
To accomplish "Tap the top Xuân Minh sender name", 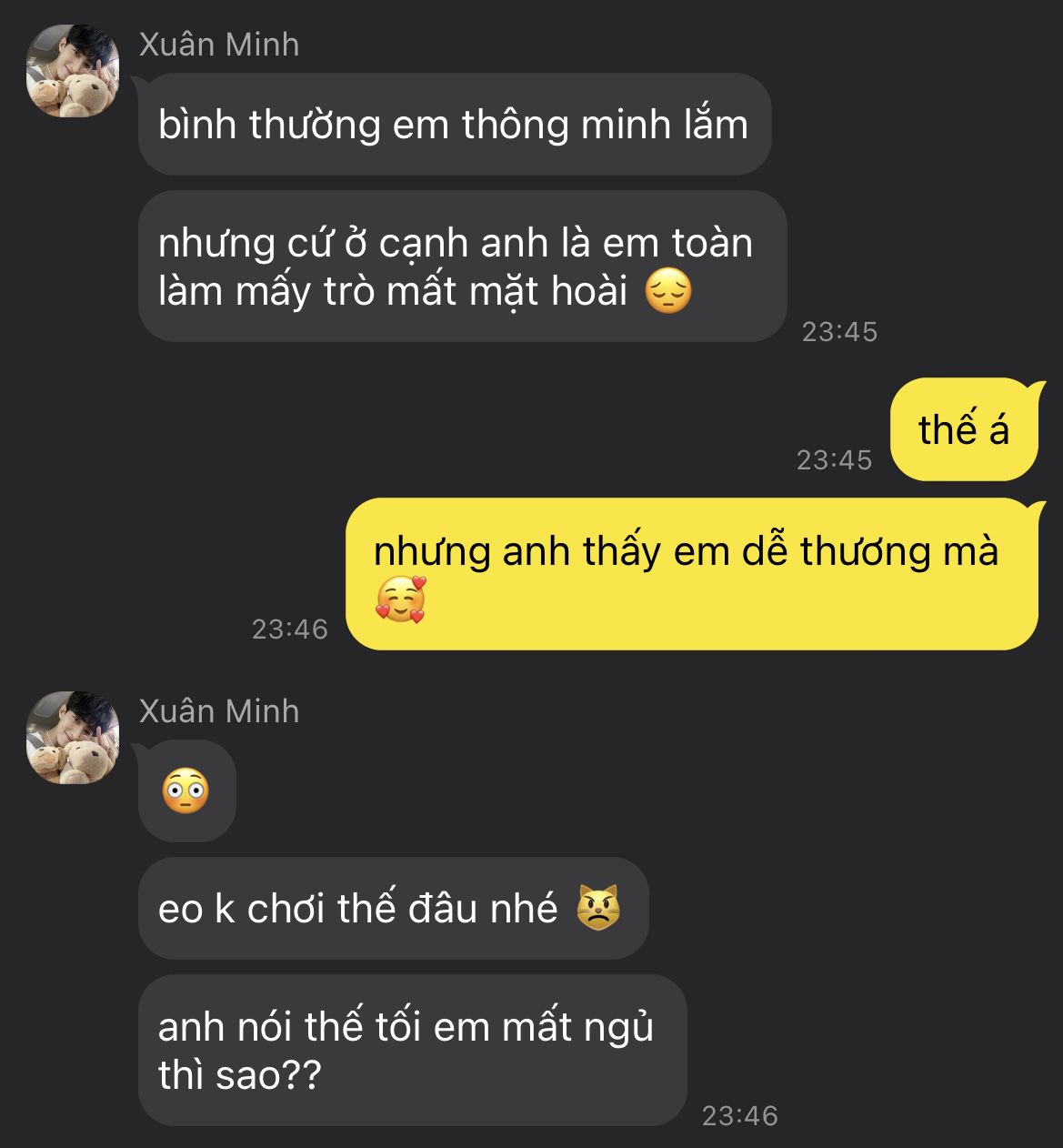I will pos(219,45).
